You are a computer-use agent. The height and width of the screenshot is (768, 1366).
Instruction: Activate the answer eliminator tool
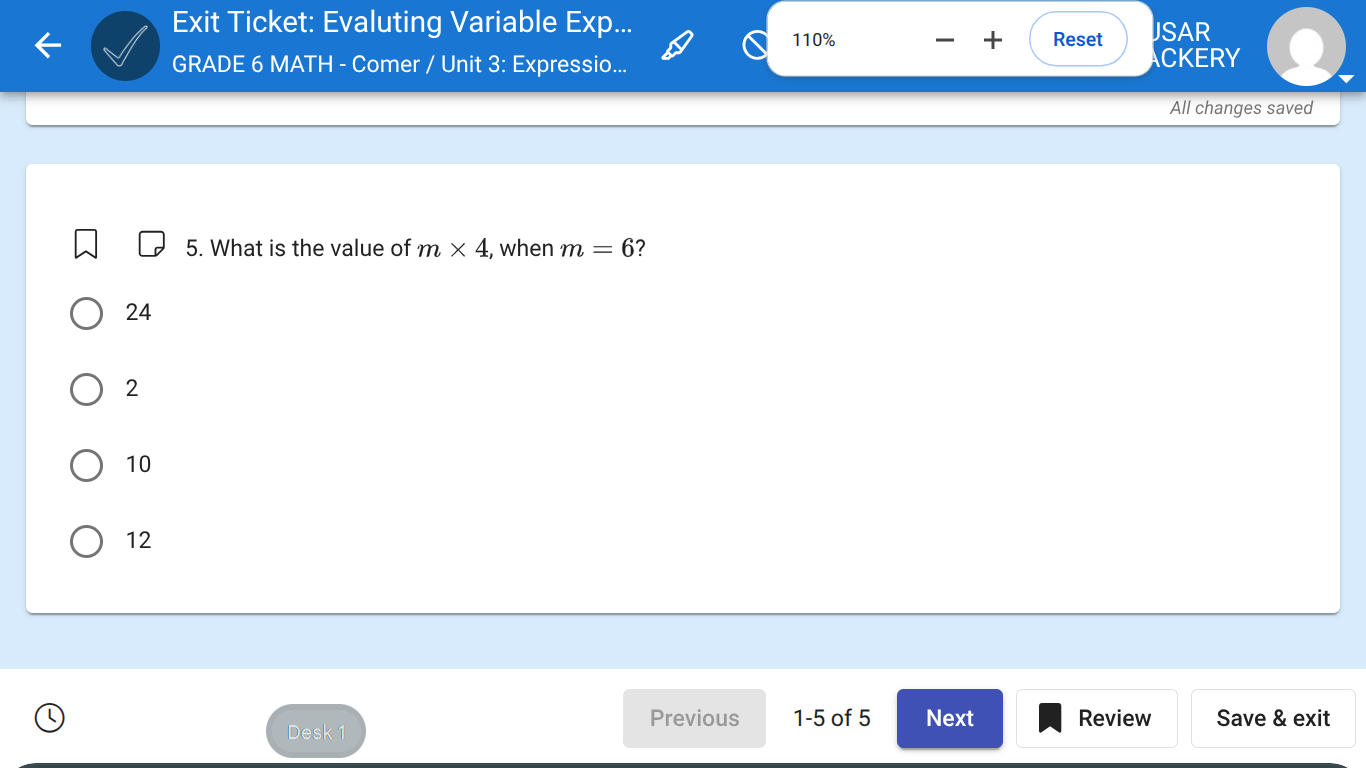[757, 45]
